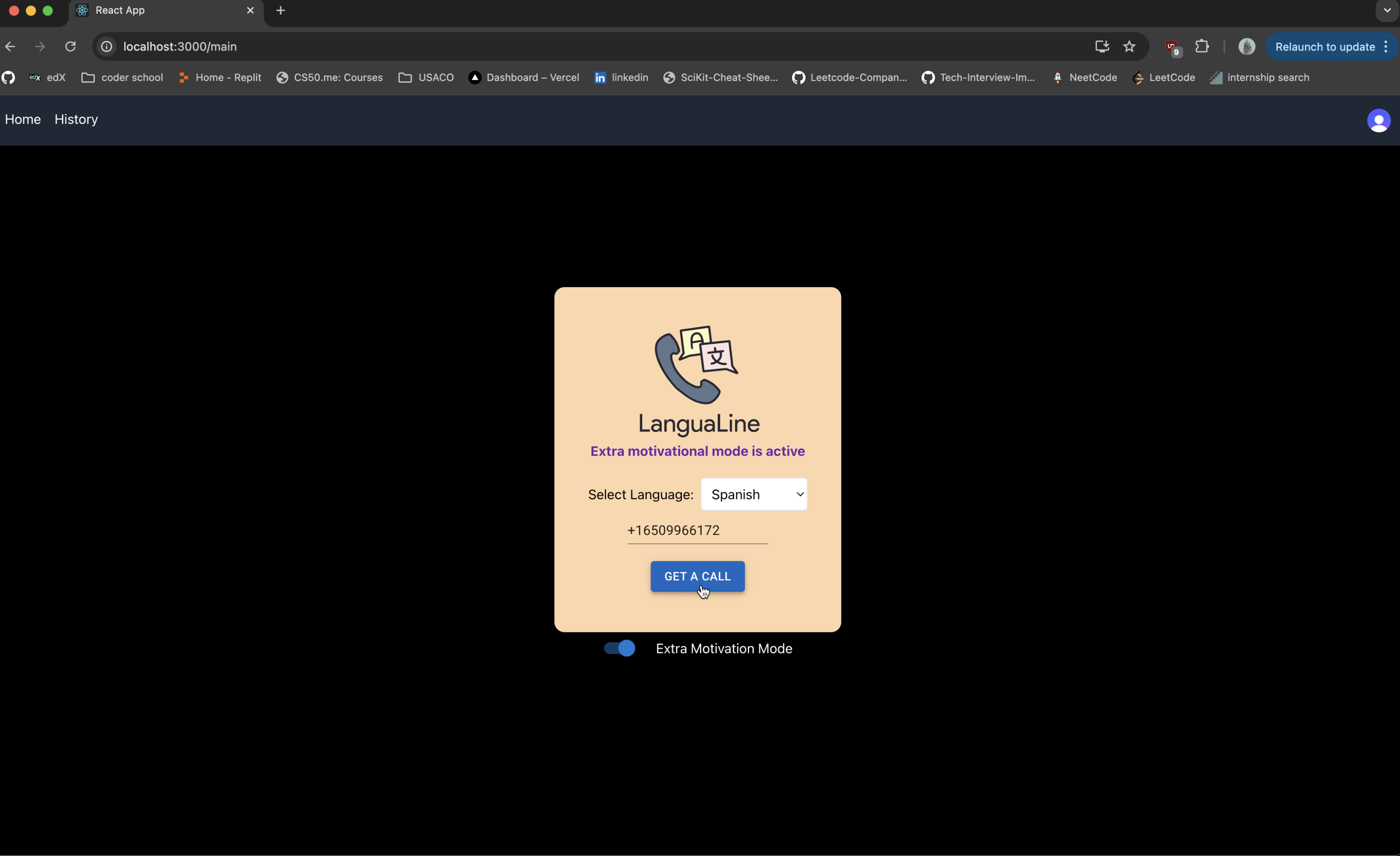This screenshot has width=1400, height=856.
Task: Open the browser extensions puzzle icon
Action: point(1202,47)
